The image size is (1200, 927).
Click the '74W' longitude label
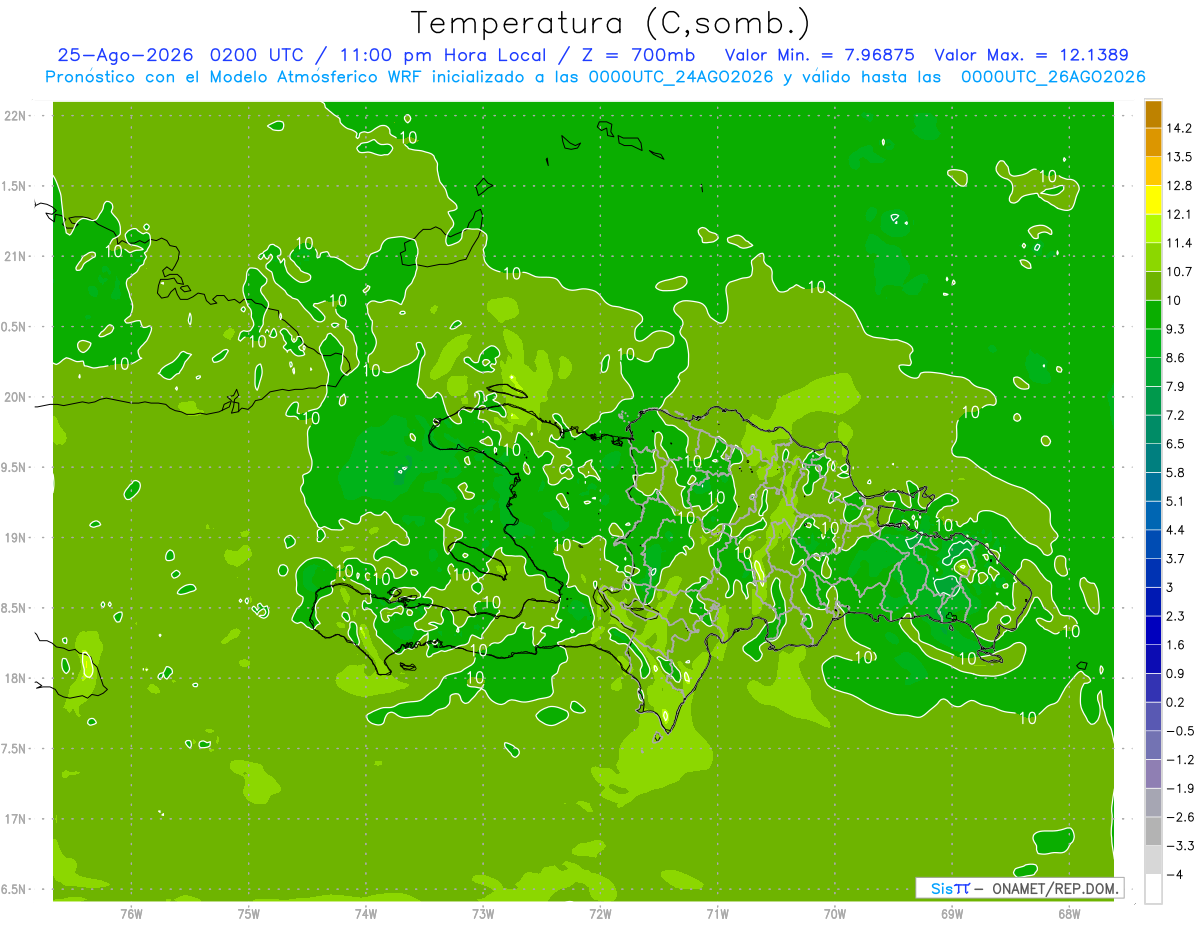point(366,913)
